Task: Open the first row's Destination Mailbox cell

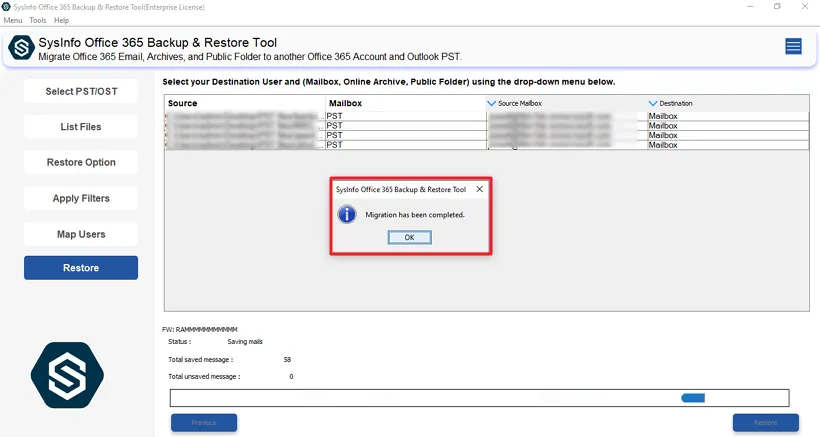Action: coord(728,116)
